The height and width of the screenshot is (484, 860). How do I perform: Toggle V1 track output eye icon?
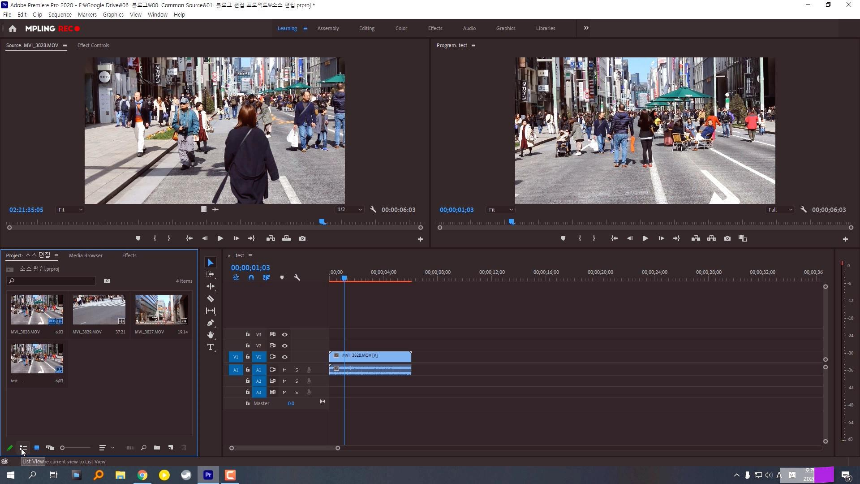(x=285, y=357)
